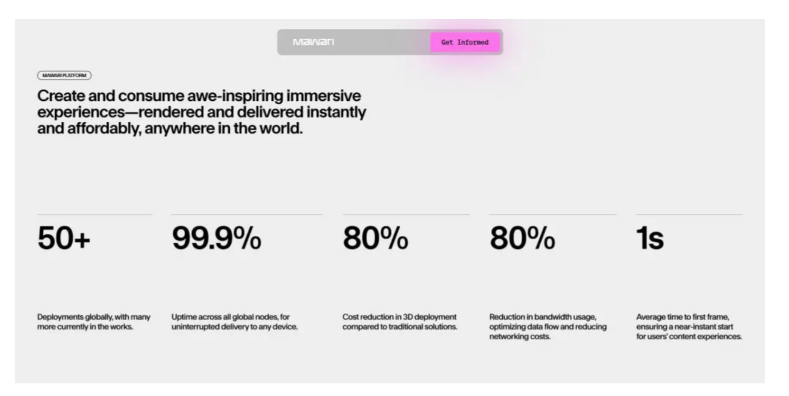Select the Average time to first frame text

point(689,327)
